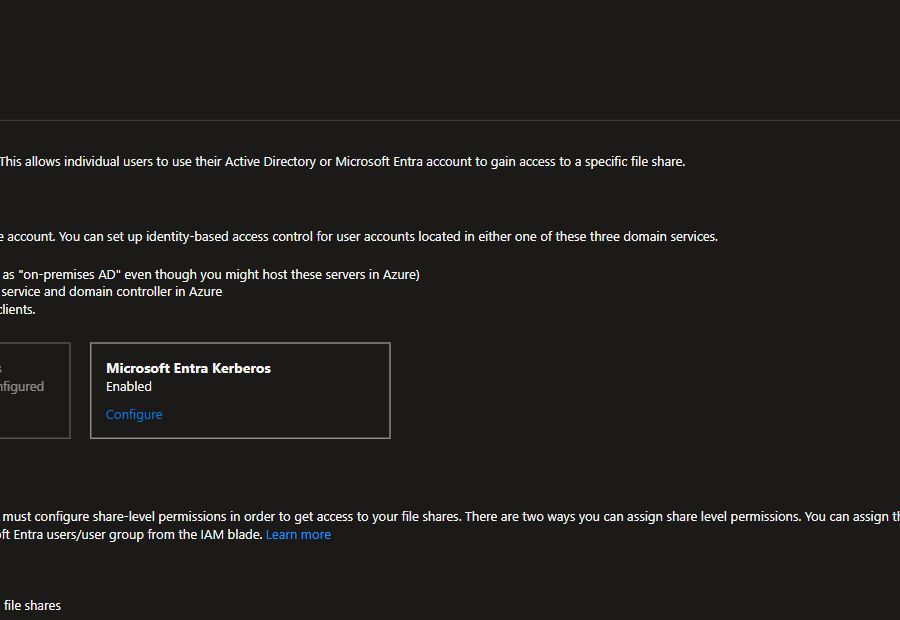Click the Enabled status under Entra Kerberos
The height and width of the screenshot is (620, 900).
129,386
